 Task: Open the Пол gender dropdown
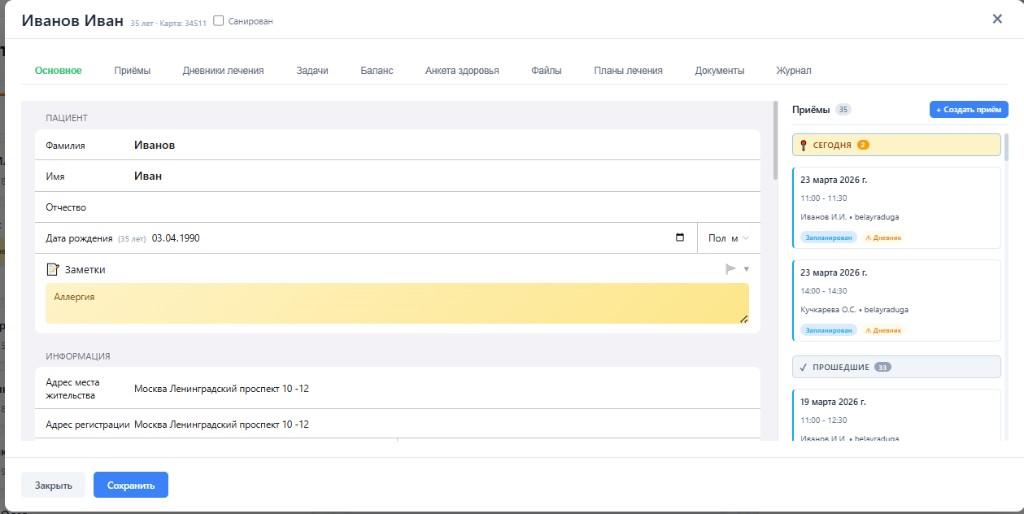tap(728, 238)
